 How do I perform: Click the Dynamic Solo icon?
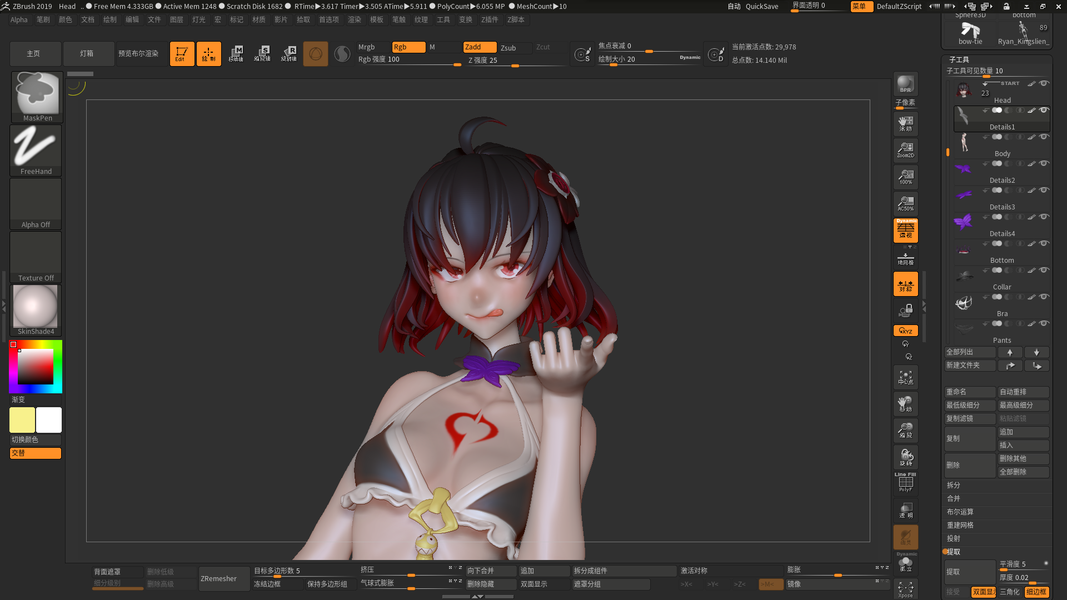(x=906, y=563)
